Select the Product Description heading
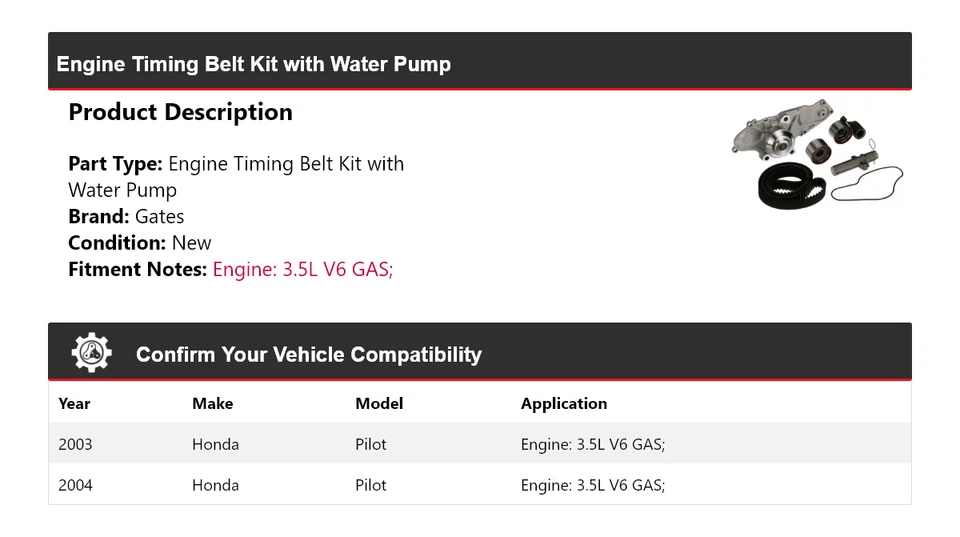This screenshot has height=537, width=960. tap(180, 112)
